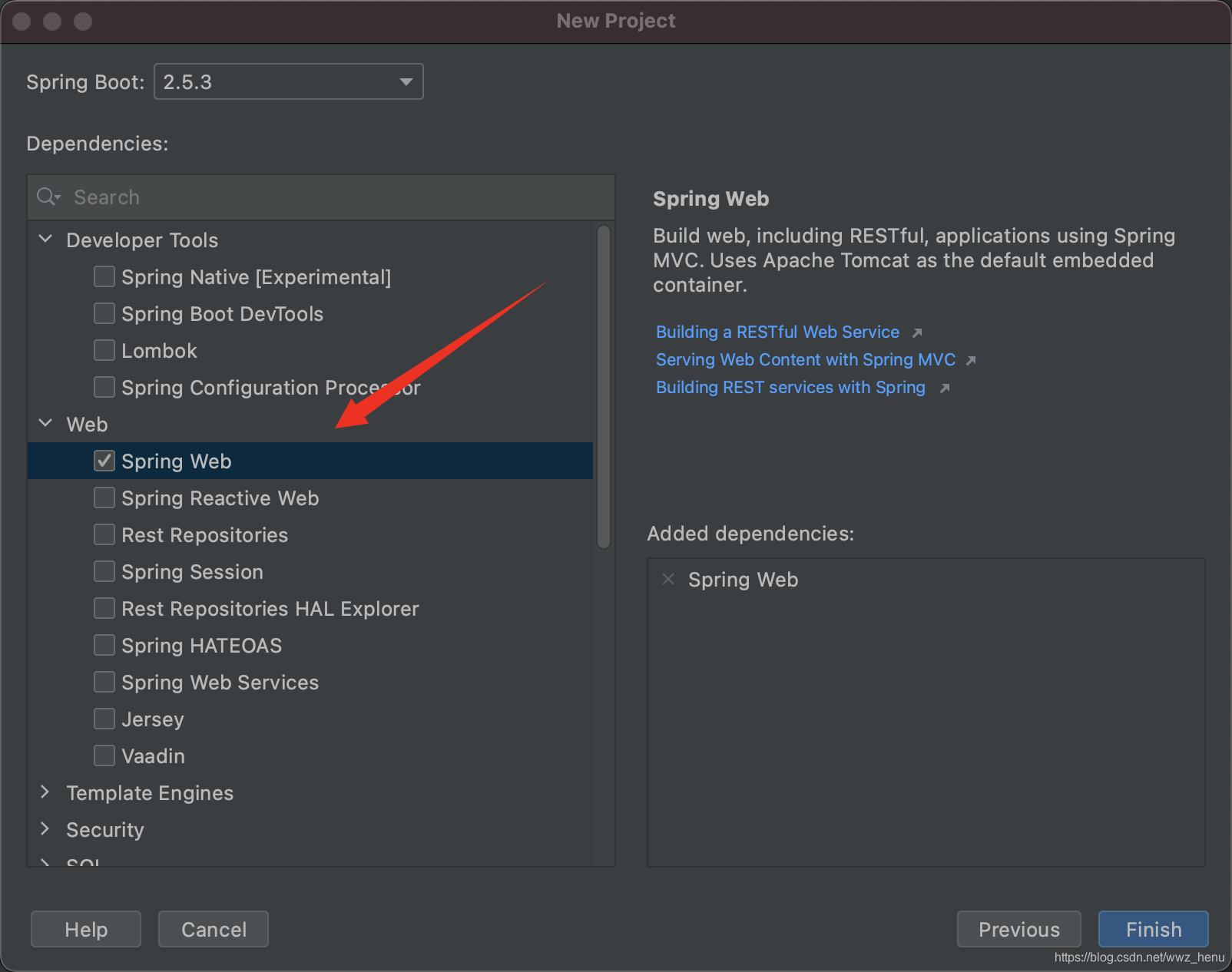Select the Lombok row label
Screen dimensions: 1232x972
pyautogui.click(x=159, y=351)
